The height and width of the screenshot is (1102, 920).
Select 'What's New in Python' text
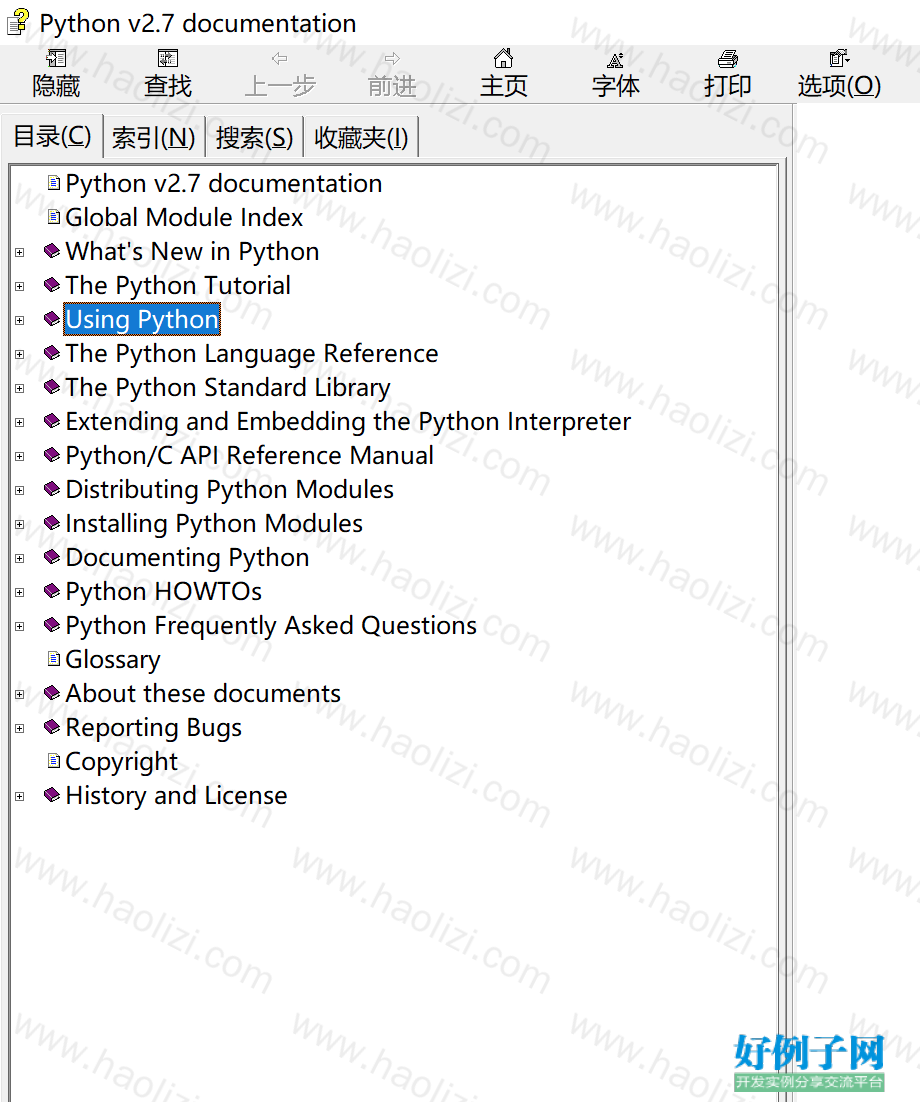192,251
